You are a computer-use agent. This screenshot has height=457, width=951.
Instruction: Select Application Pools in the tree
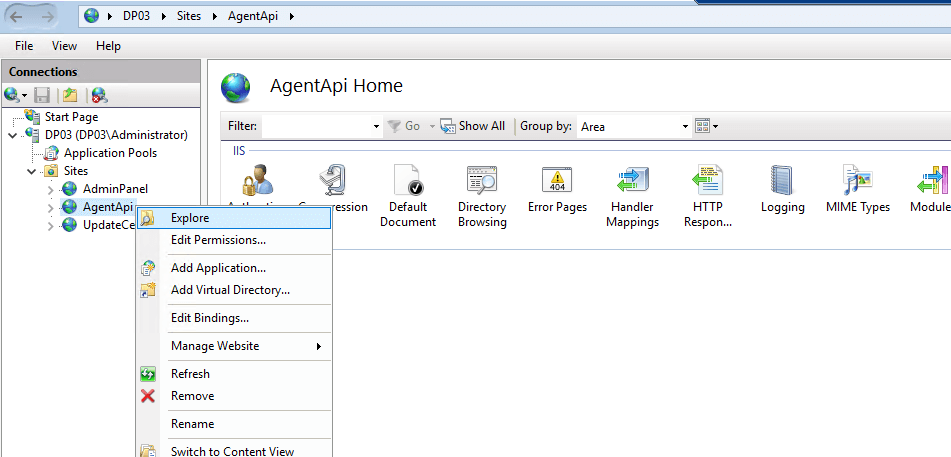click(110, 153)
